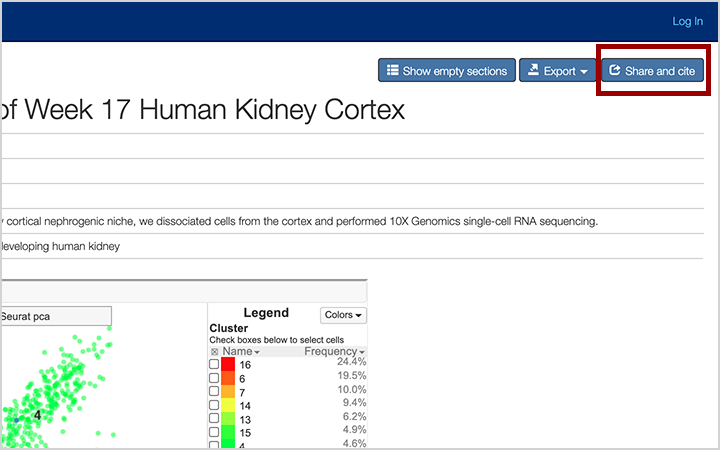
Task: Sort legend by Name column
Action: coord(241,351)
